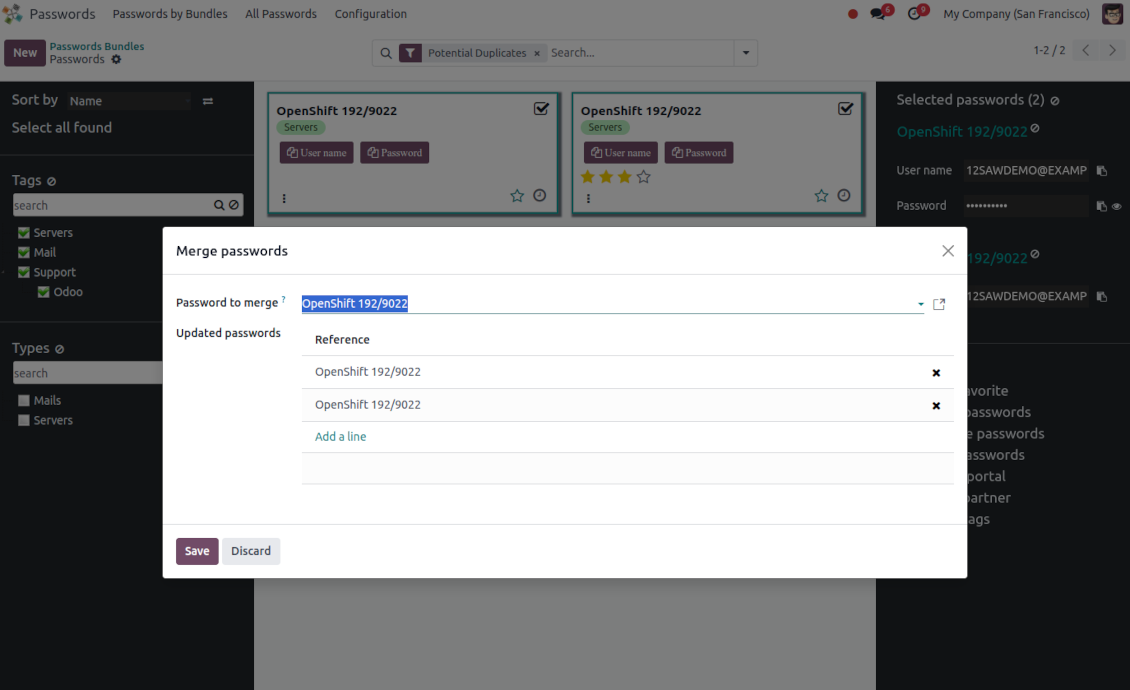The width and height of the screenshot is (1130, 690).
Task: Open the first card's three-dot menu
Action: click(284, 198)
